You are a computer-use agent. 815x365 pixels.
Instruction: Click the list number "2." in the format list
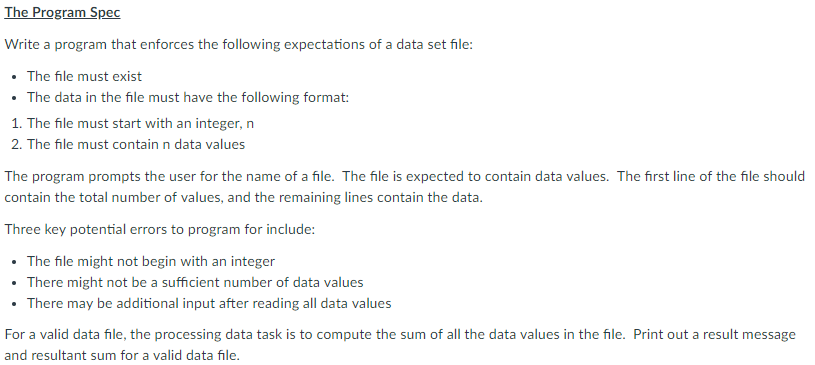17,145
